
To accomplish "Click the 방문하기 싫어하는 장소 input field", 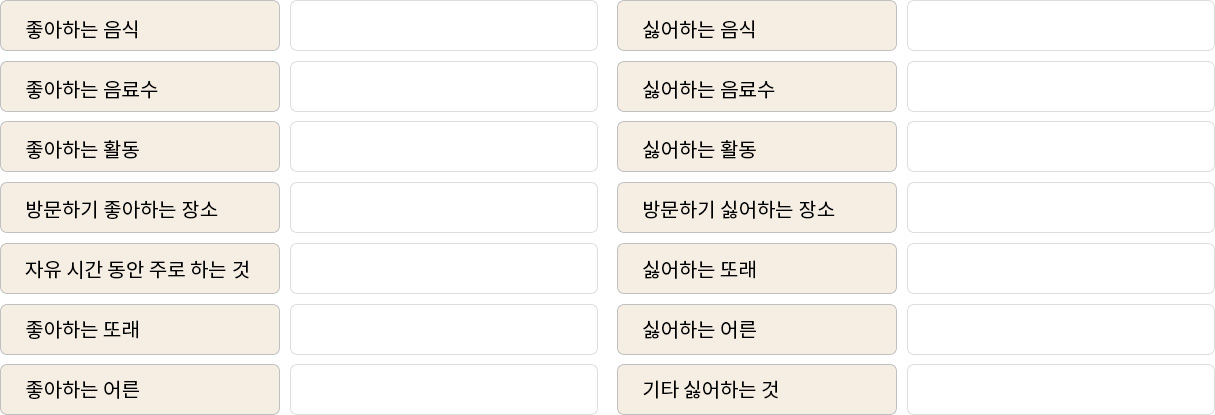I will pos(1061,208).
